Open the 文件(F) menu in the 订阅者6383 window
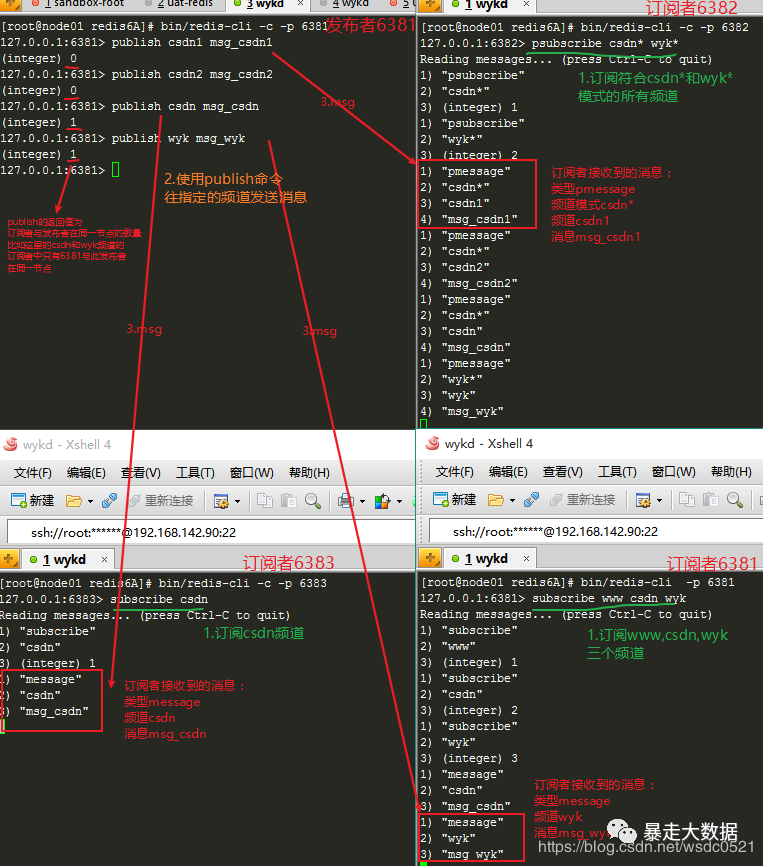 (x=33, y=472)
